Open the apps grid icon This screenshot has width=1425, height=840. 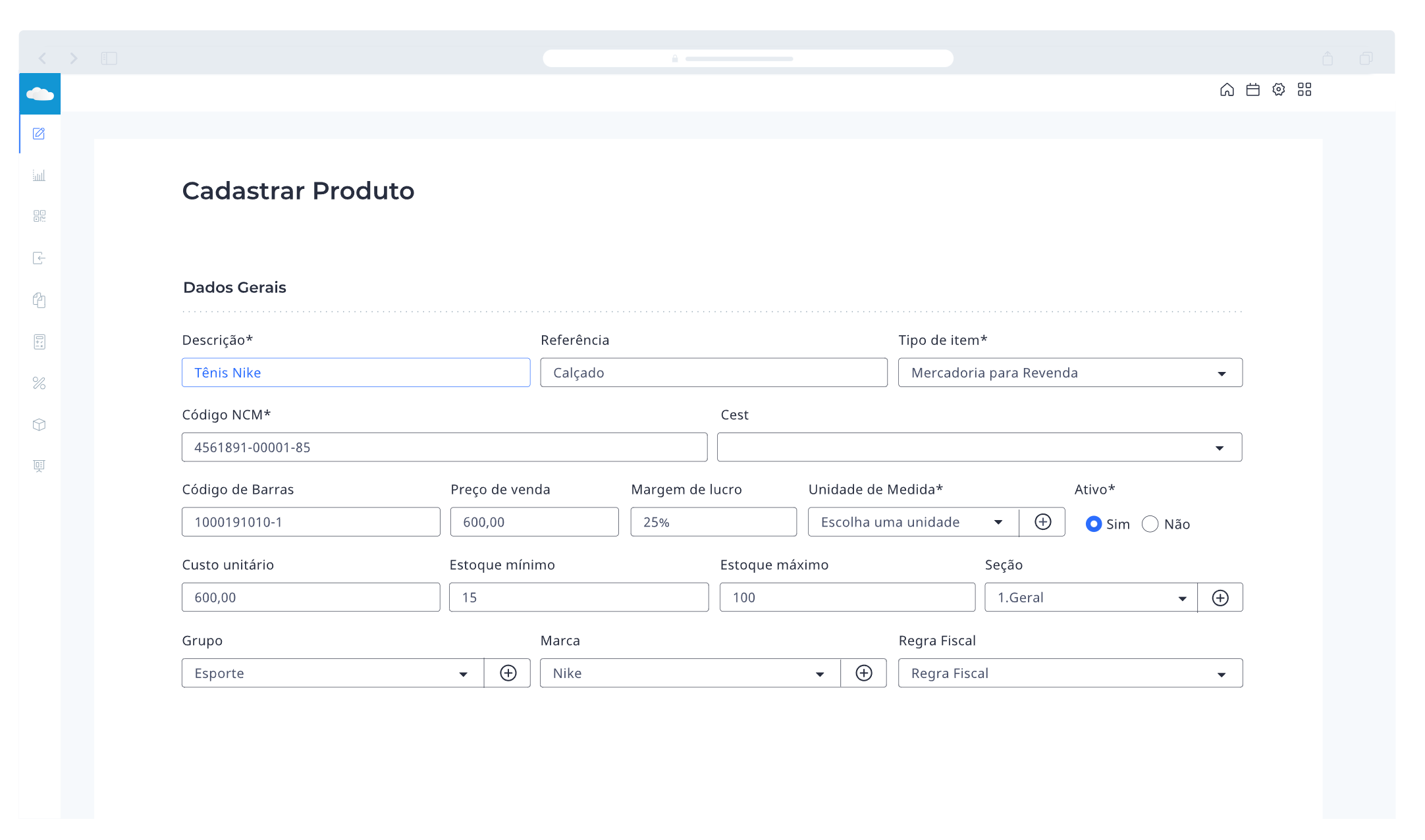click(x=1304, y=90)
